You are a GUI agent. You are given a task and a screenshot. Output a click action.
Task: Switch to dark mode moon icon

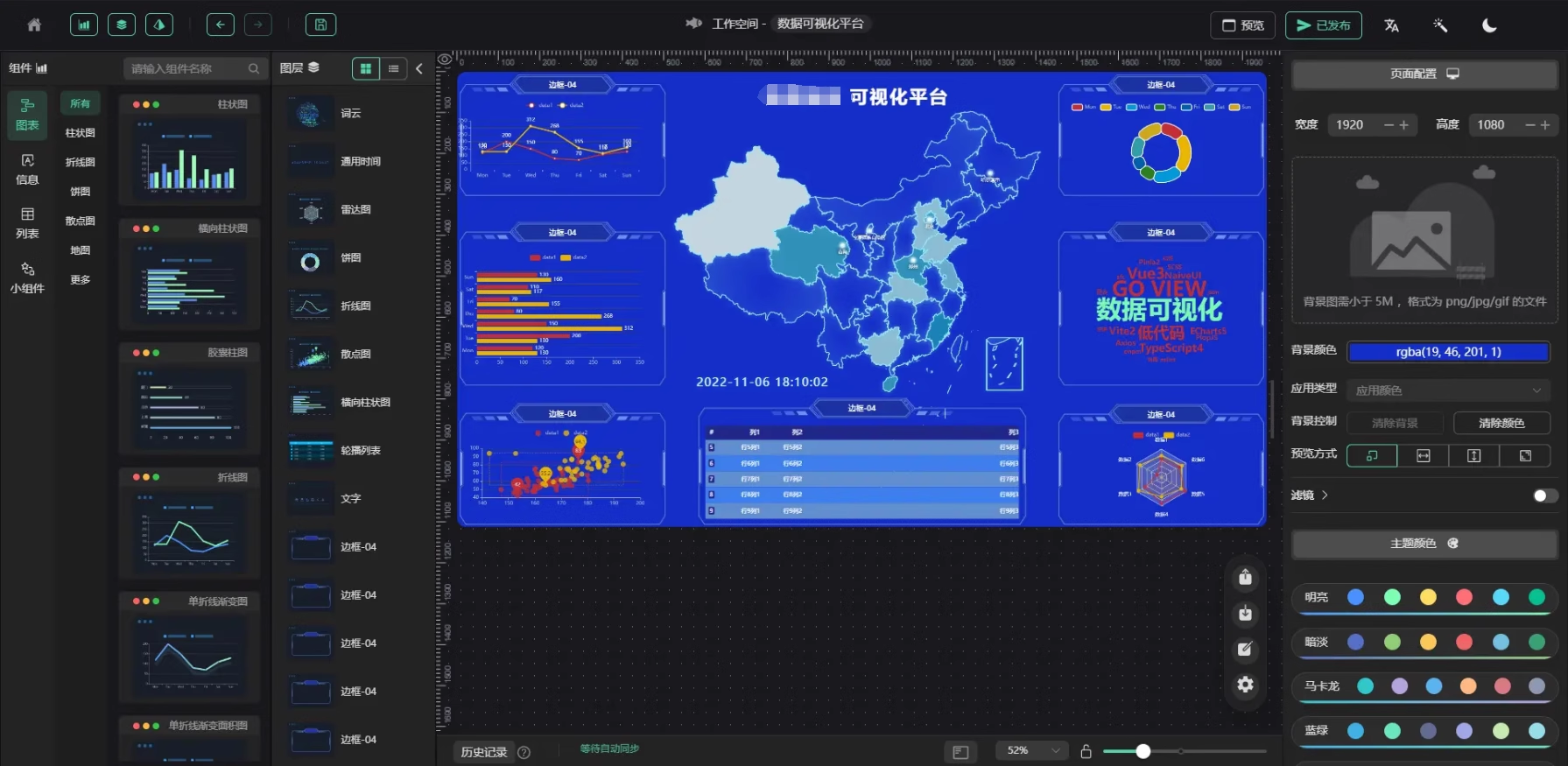pyautogui.click(x=1488, y=25)
